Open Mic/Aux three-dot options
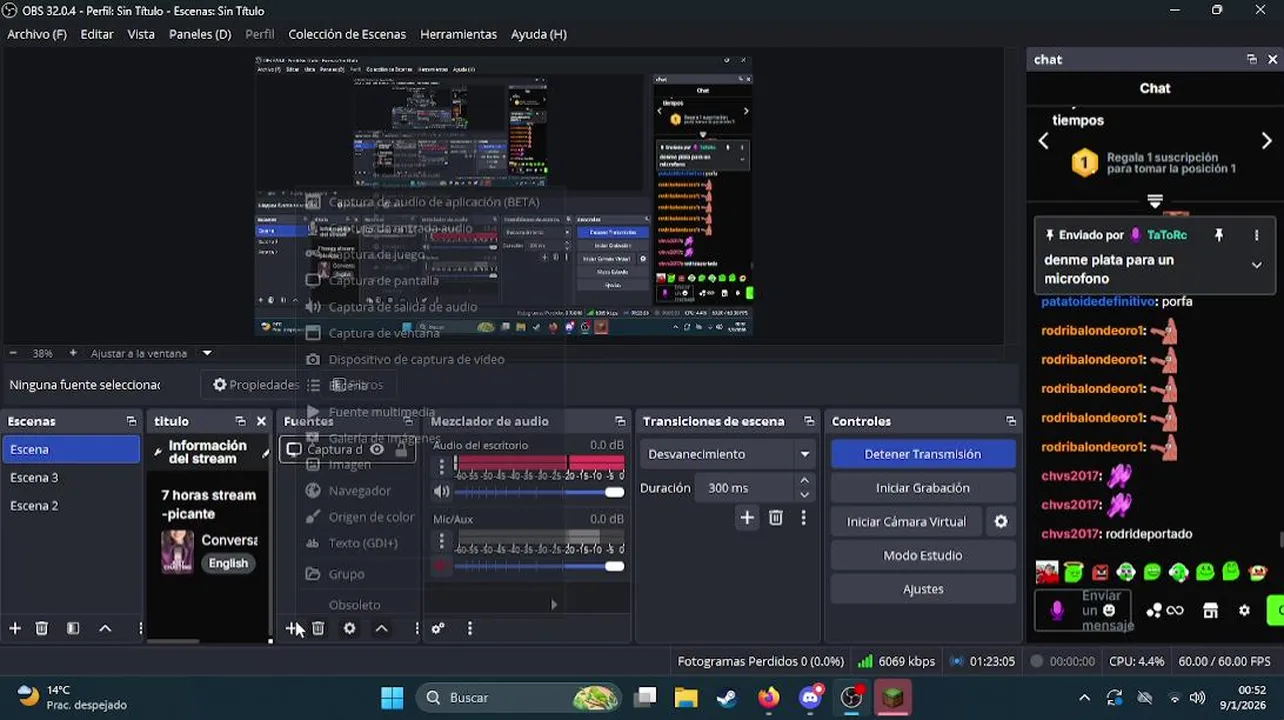The height and width of the screenshot is (720, 1284). [x=442, y=540]
